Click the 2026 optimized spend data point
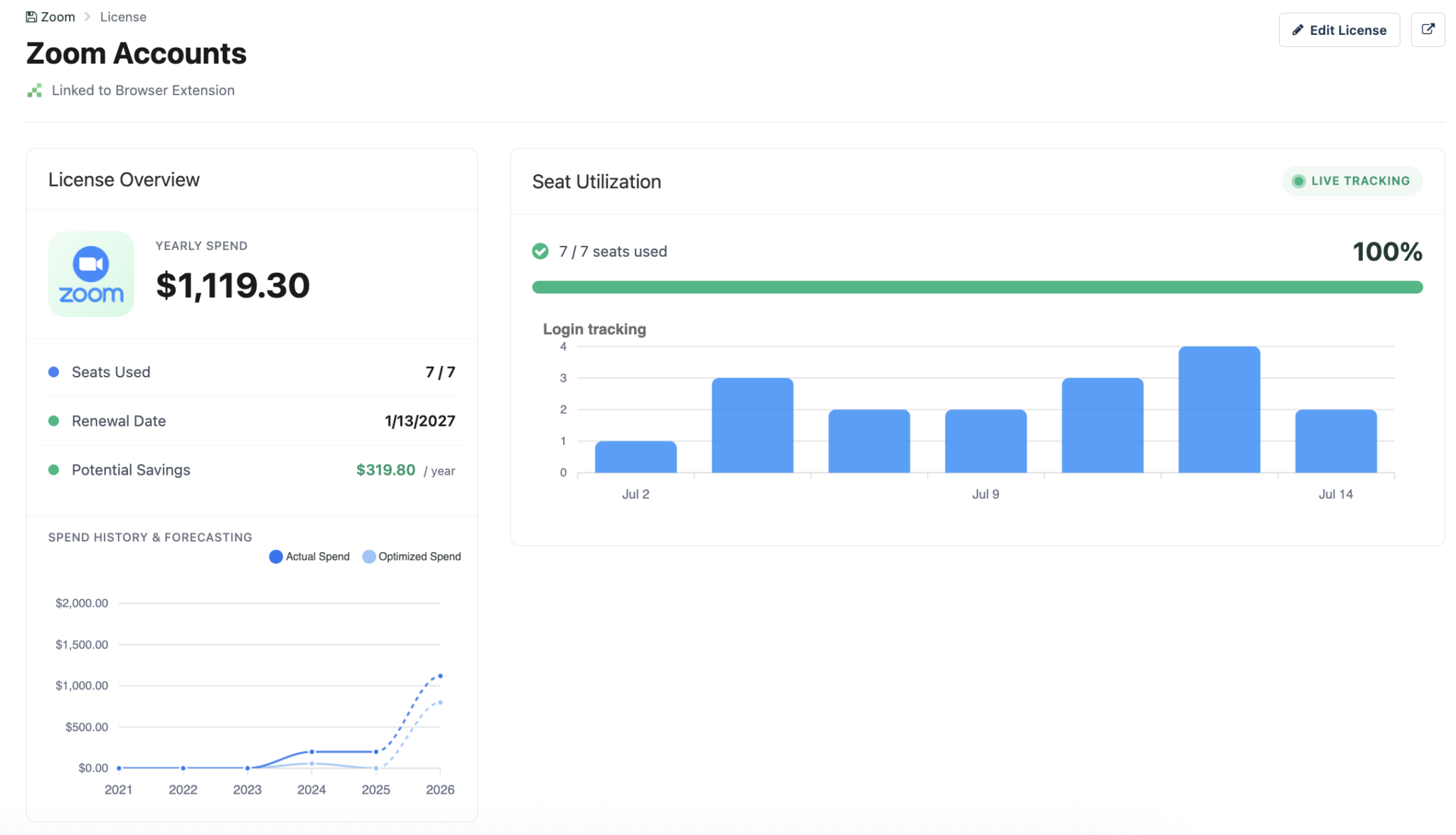The image size is (1456, 835). pos(440,702)
